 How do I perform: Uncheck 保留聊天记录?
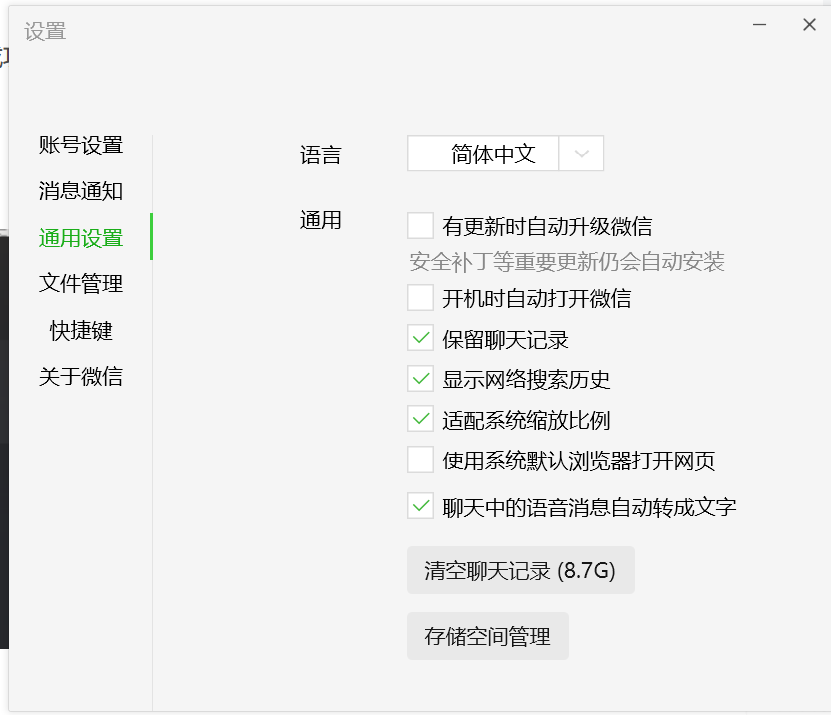click(420, 338)
